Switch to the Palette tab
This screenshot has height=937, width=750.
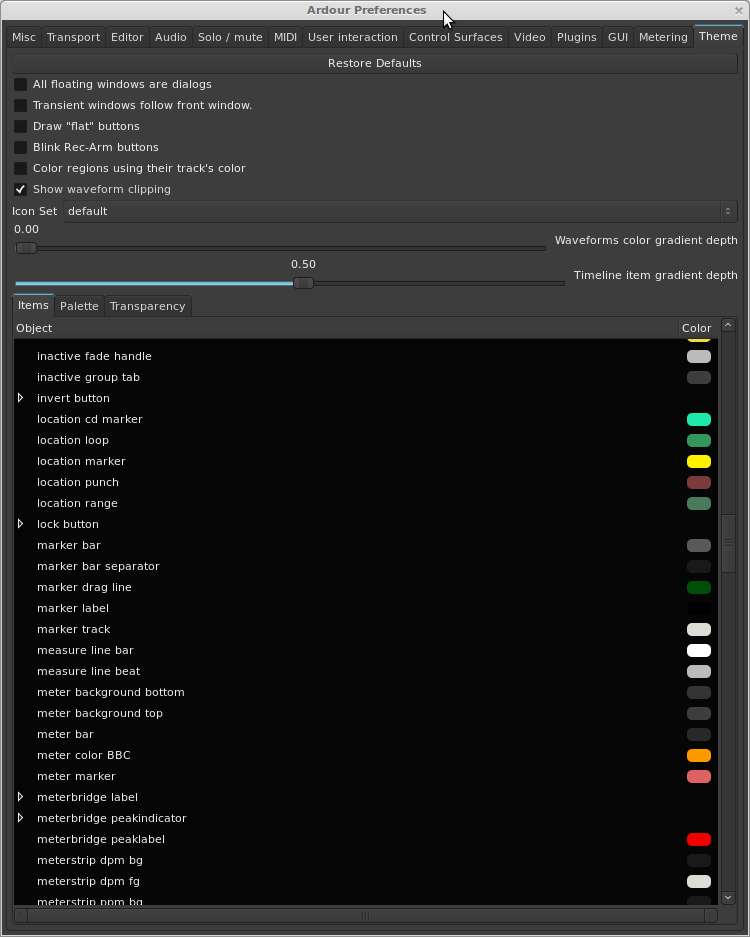coord(79,306)
